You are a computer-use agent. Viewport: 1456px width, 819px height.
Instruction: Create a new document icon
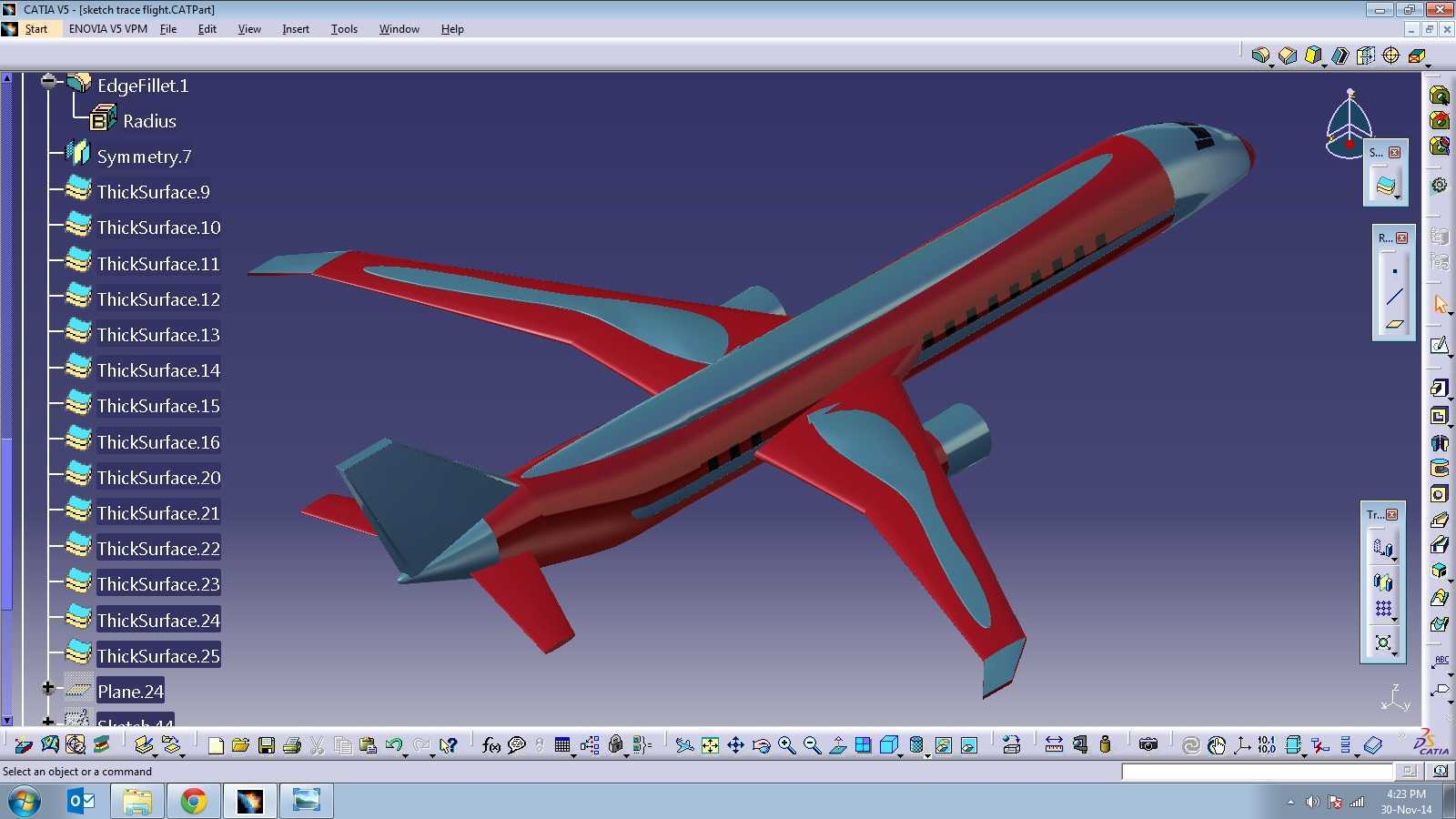pyautogui.click(x=216, y=745)
